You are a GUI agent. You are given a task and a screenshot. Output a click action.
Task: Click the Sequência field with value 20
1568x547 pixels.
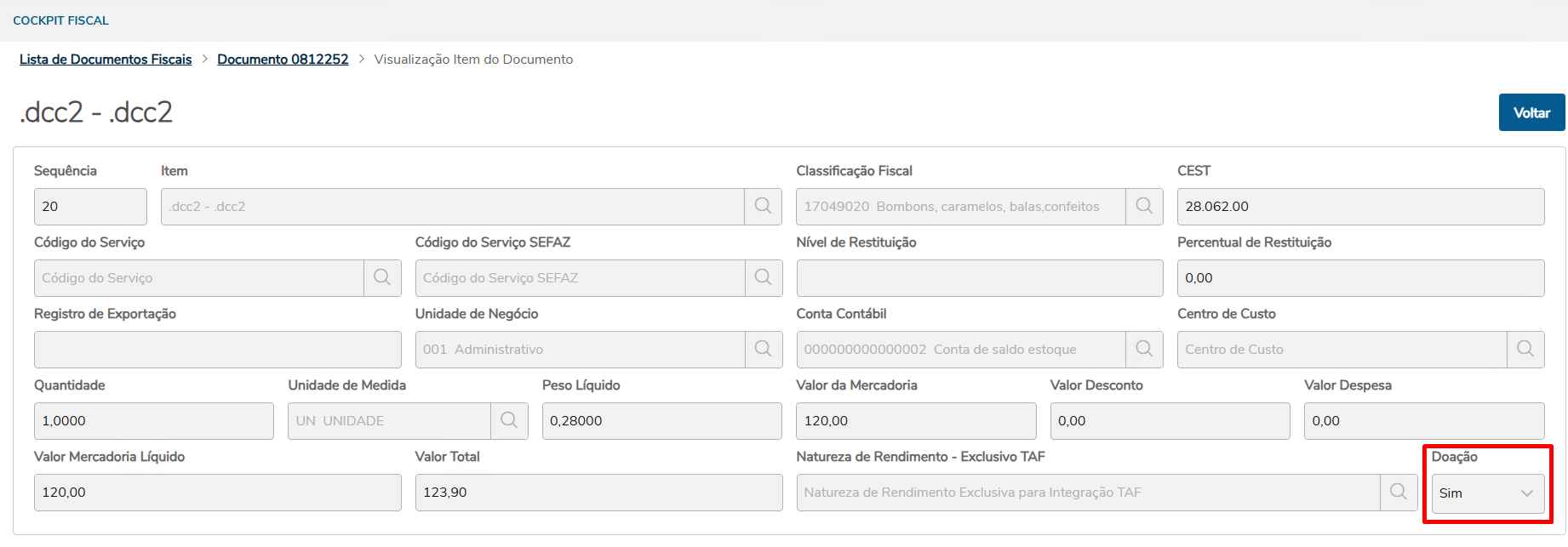pos(90,207)
